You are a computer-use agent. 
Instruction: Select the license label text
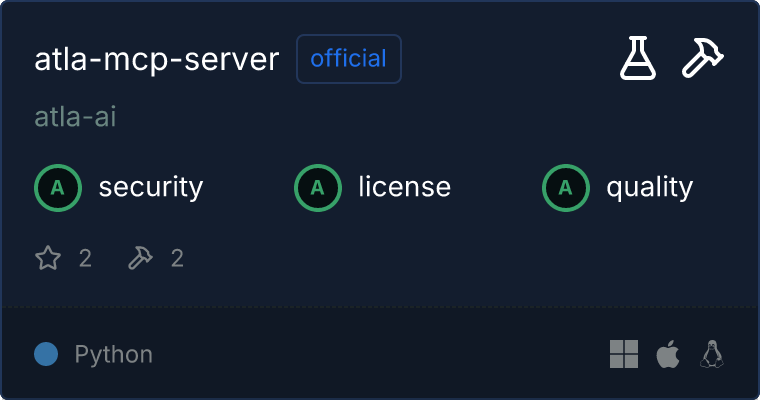click(x=404, y=187)
